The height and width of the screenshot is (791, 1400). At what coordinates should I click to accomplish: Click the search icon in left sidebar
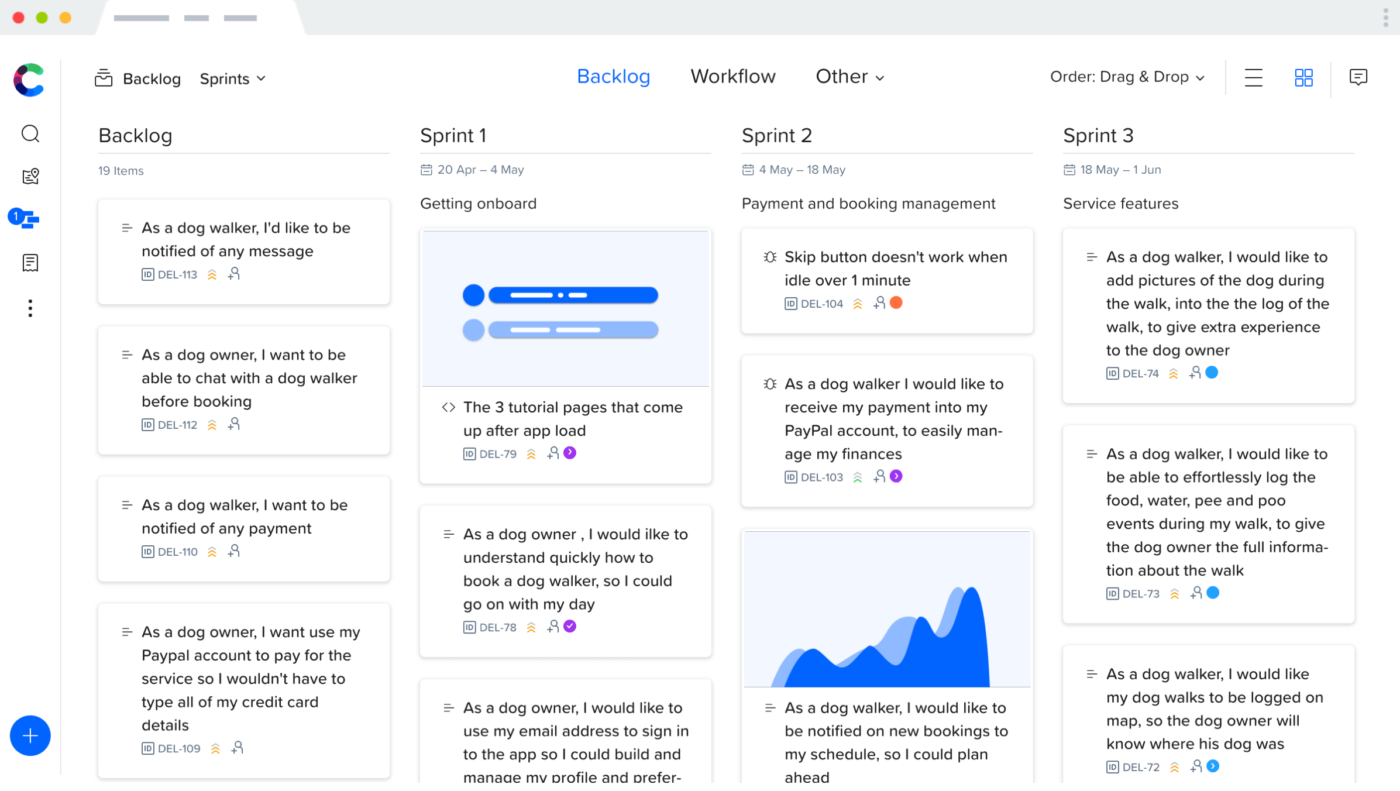(30, 134)
